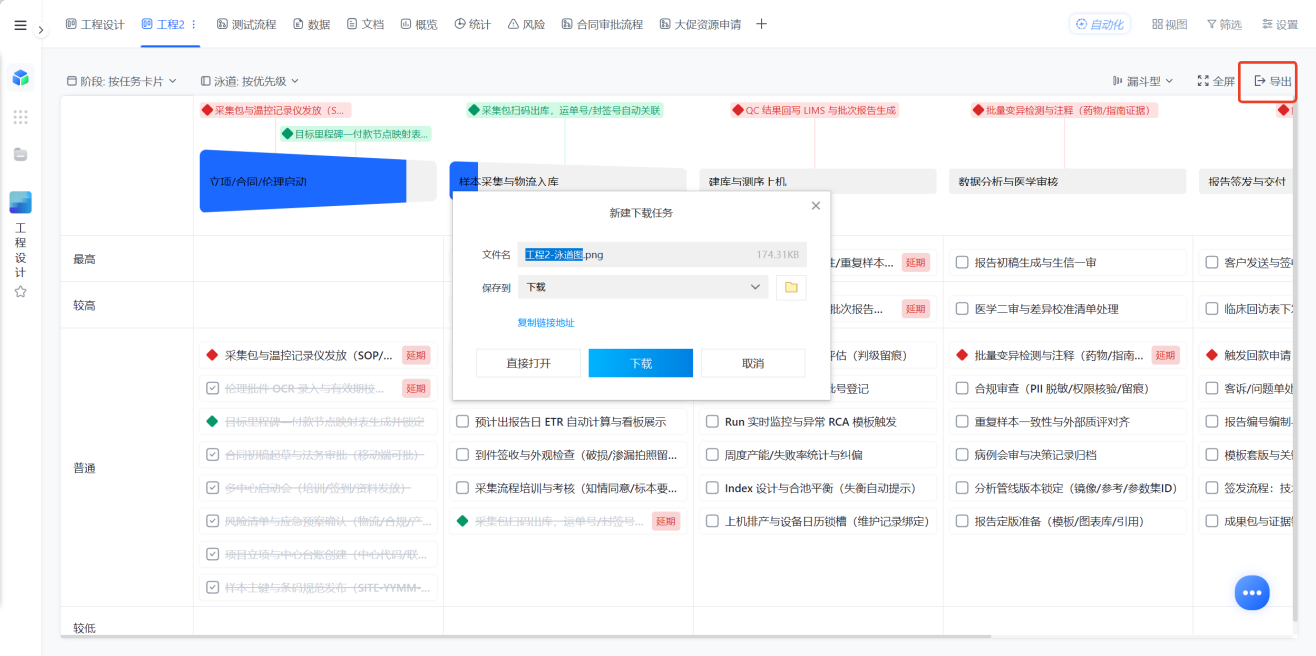Viewport: 1316px width, 656px height.
Task: Click the 导出 export button
Action: (1272, 81)
